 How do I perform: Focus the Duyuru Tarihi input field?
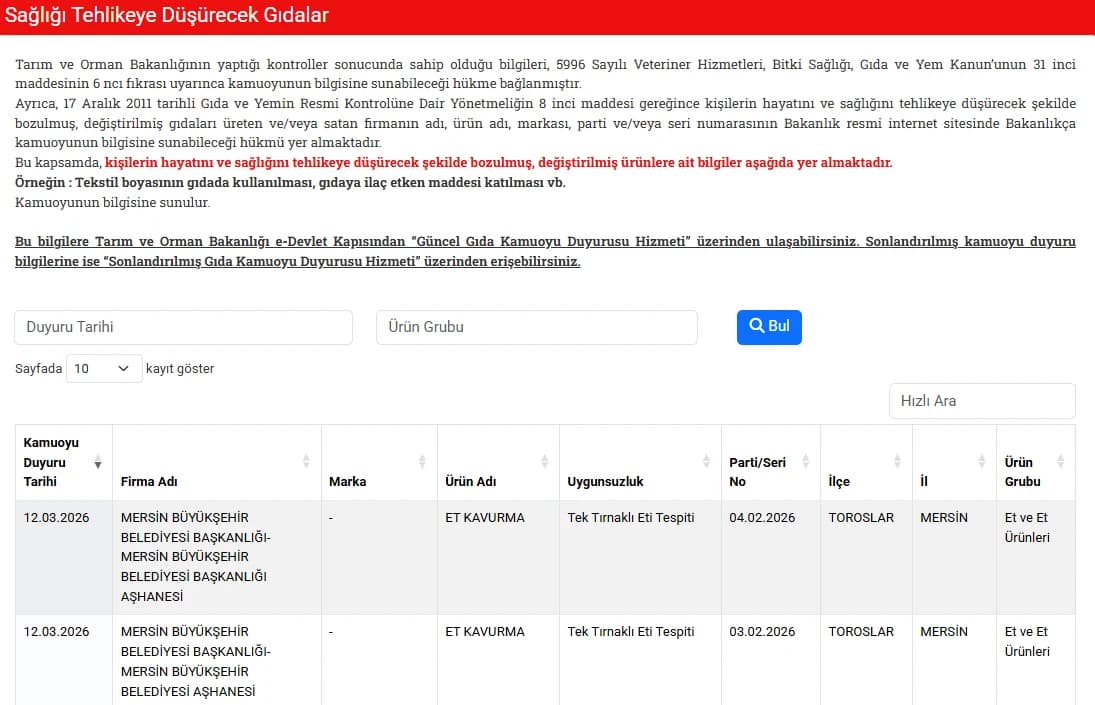coord(184,327)
